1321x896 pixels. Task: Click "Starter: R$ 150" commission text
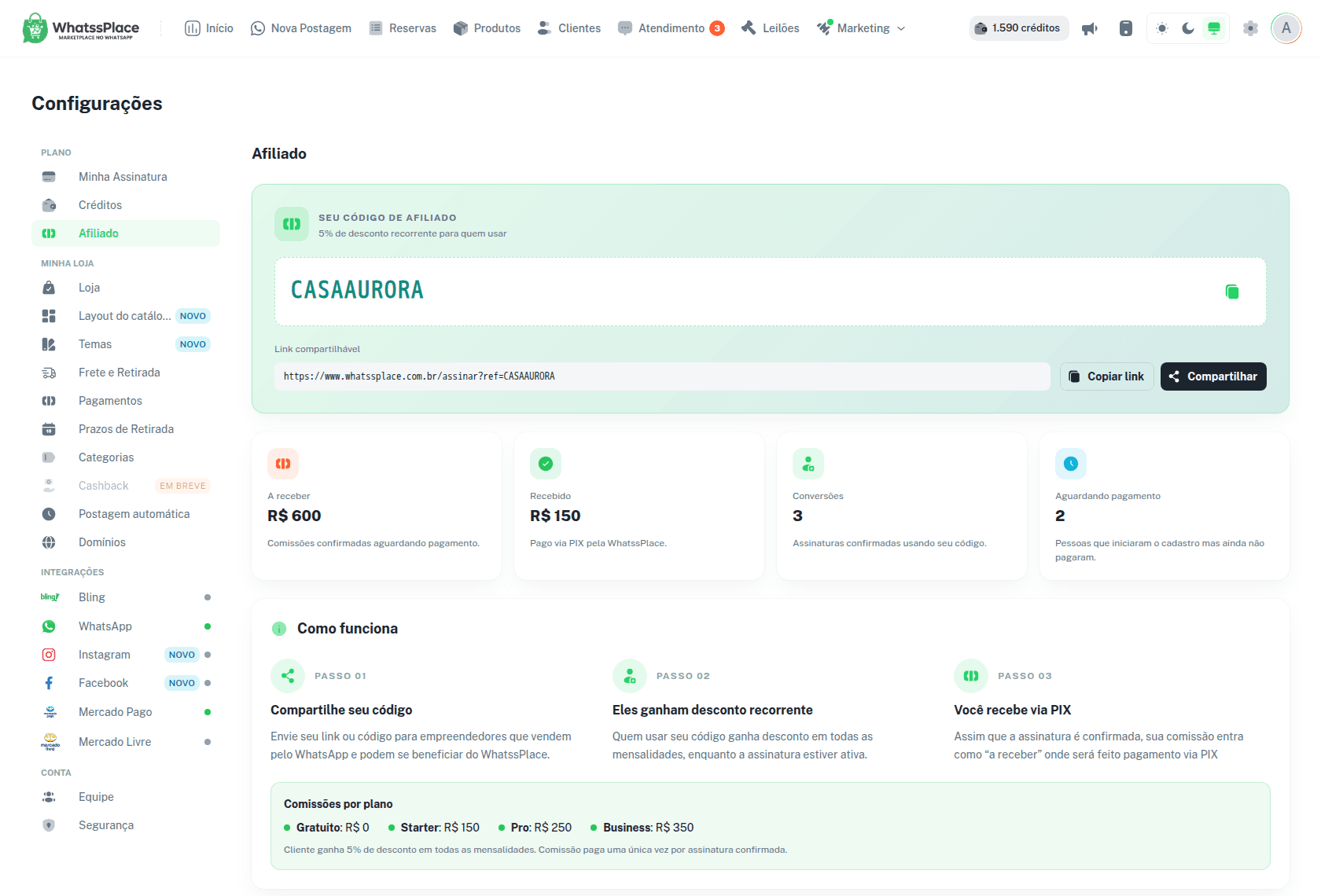440,828
